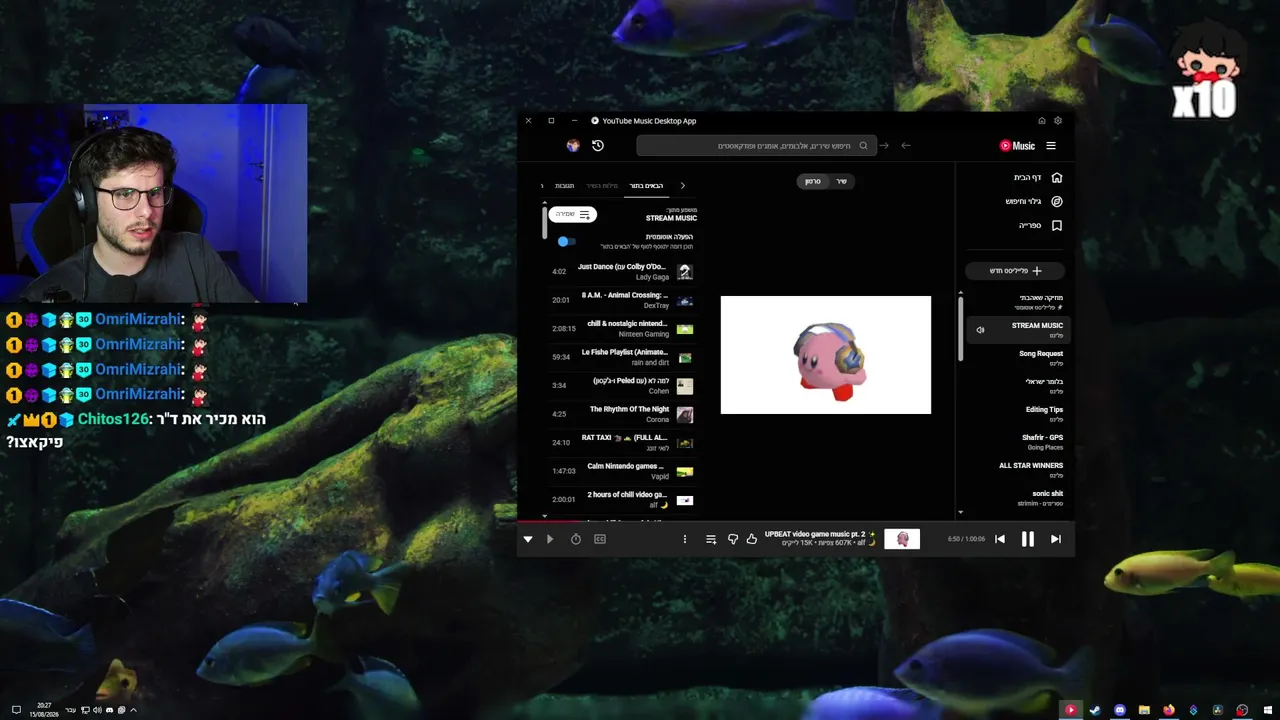Select the Related (תגובות) tab

[565, 186]
